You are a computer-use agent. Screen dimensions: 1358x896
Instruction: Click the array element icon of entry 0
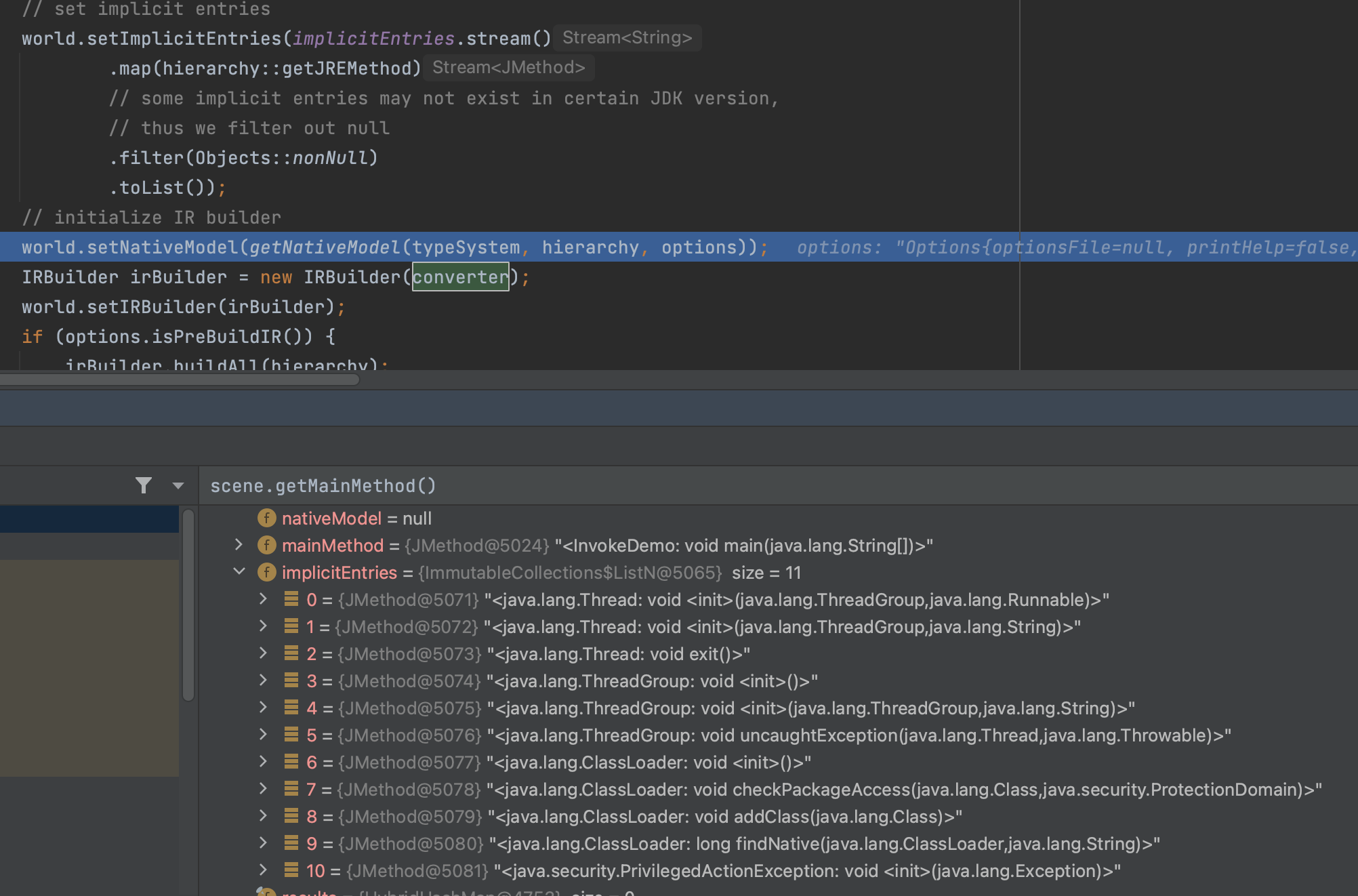pos(291,599)
